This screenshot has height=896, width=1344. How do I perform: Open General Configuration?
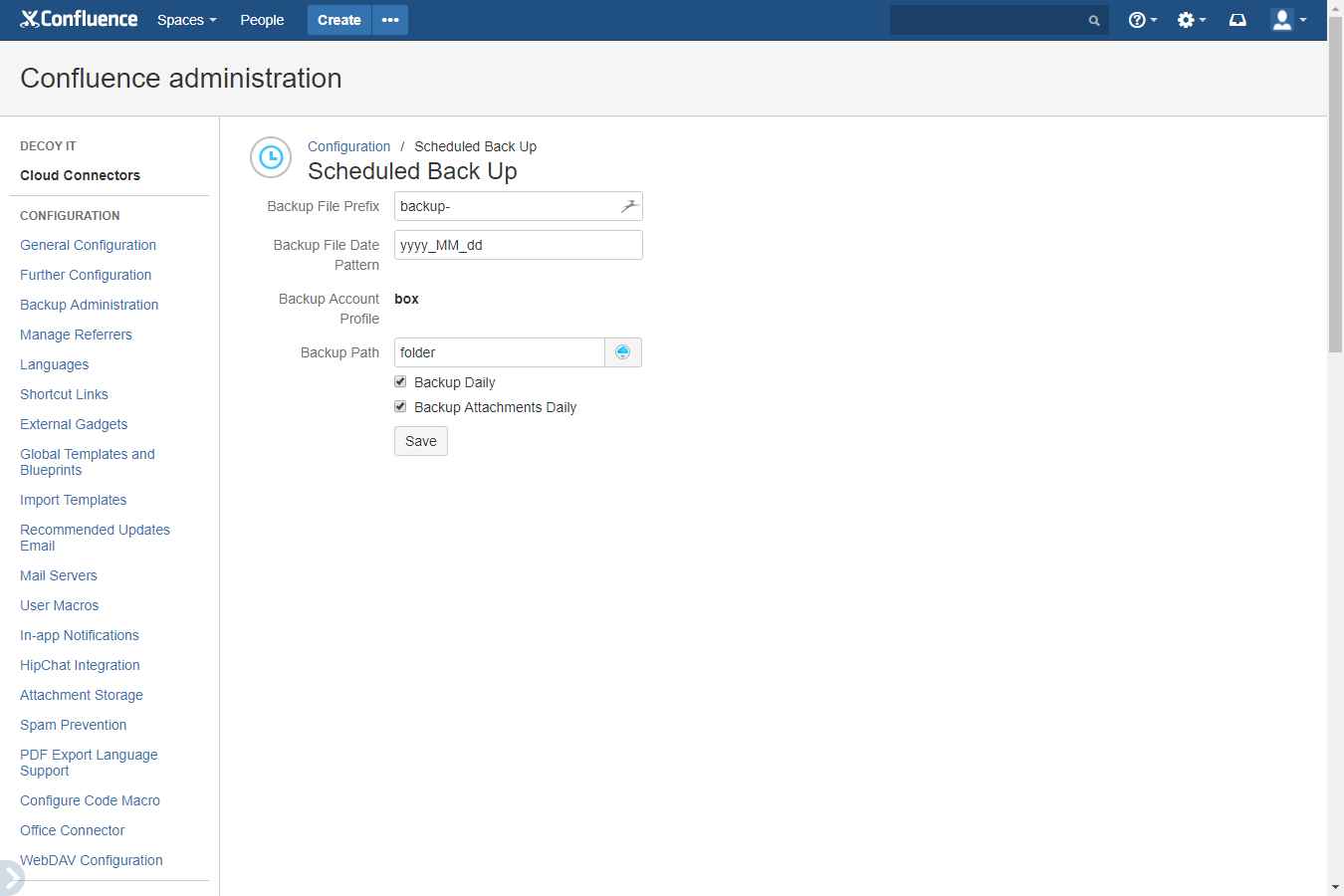coord(88,245)
